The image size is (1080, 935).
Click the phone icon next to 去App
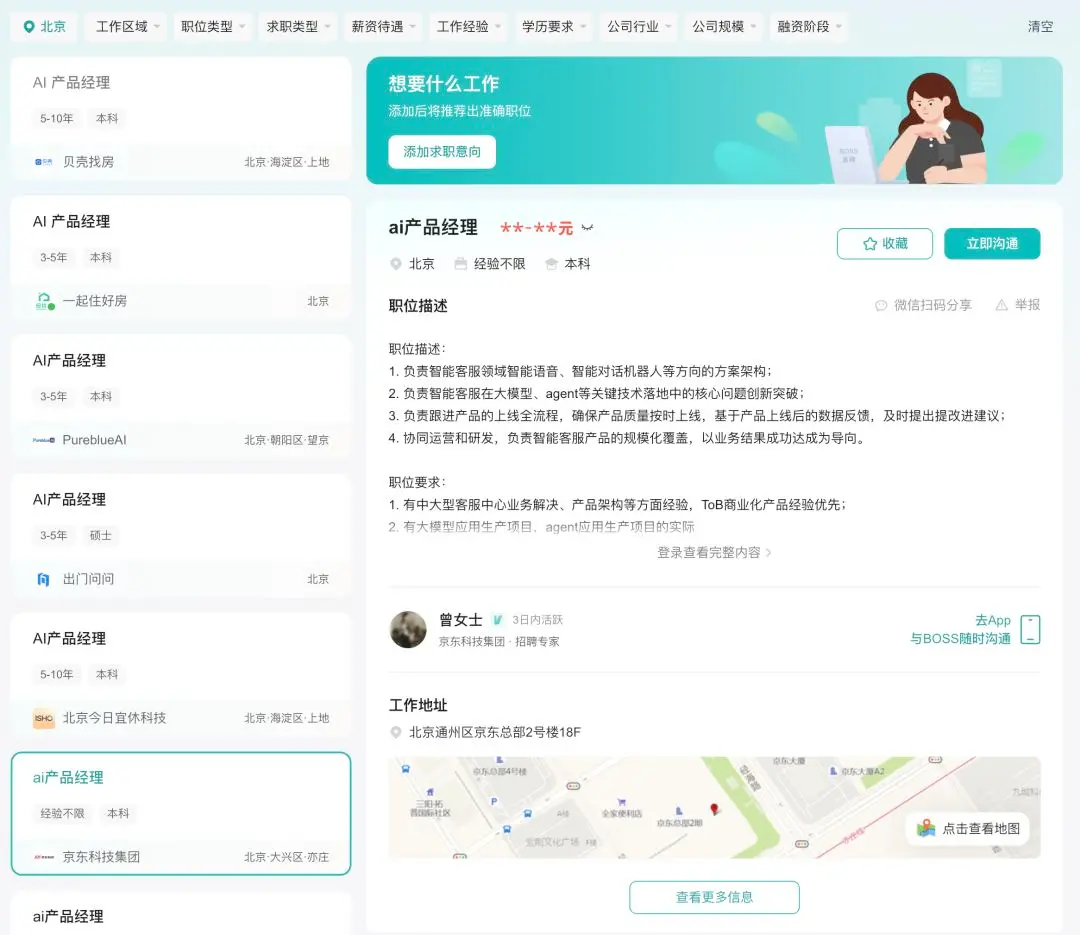[x=1030, y=630]
